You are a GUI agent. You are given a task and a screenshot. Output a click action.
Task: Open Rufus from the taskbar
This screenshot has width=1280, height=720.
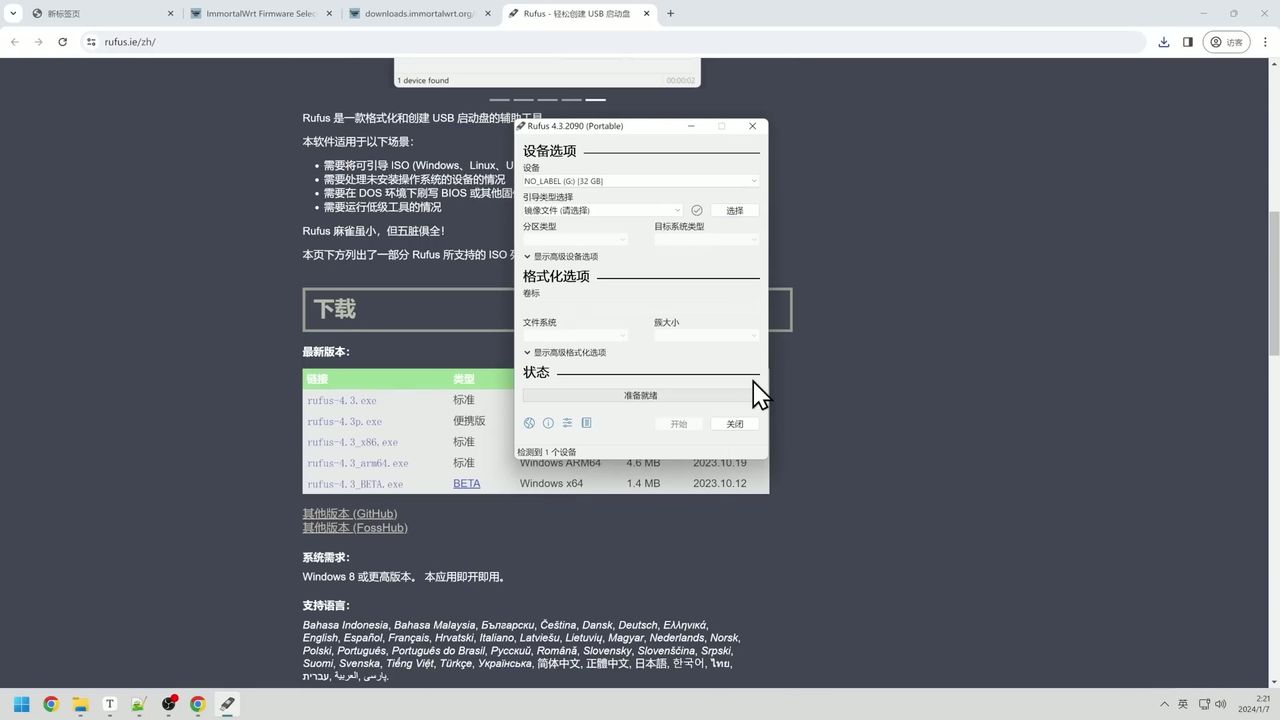pos(226,705)
